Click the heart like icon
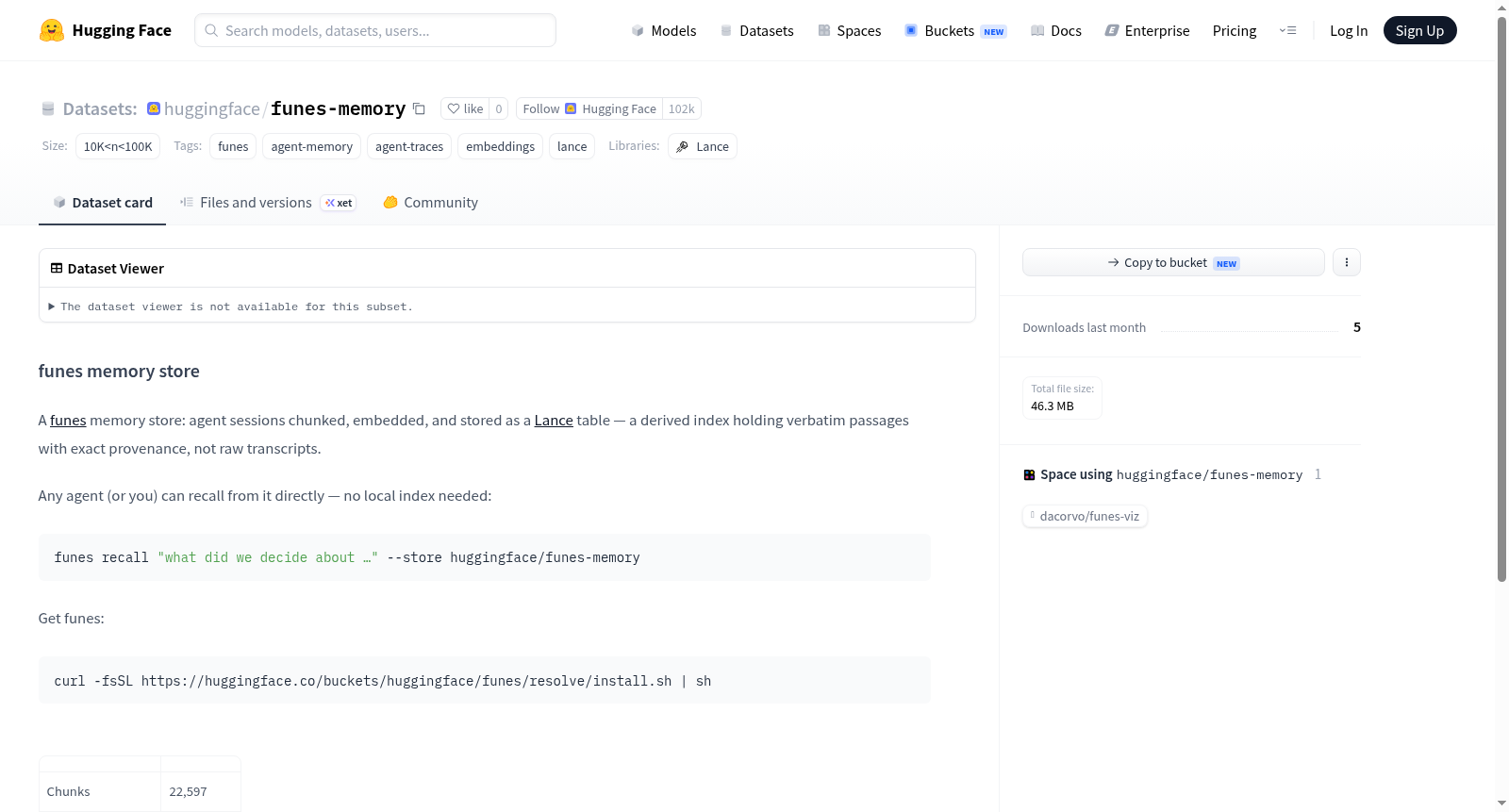This screenshot has width=1509, height=812. (454, 109)
